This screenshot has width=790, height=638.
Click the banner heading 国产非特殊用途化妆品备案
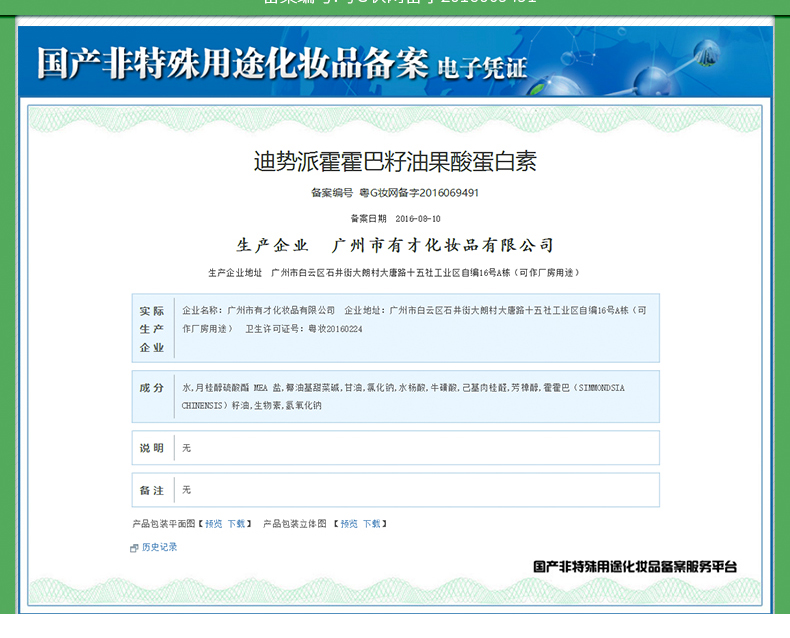(233, 63)
